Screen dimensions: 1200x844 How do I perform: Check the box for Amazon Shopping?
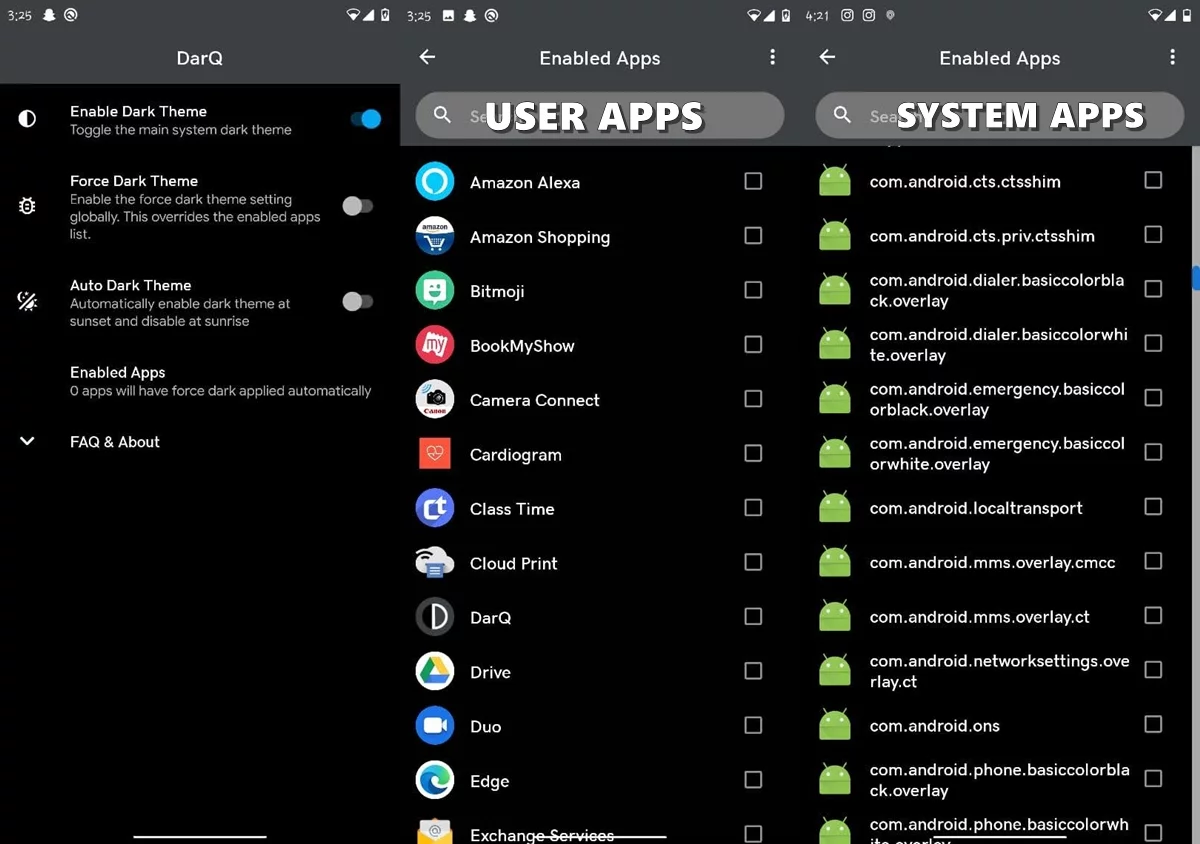point(753,236)
